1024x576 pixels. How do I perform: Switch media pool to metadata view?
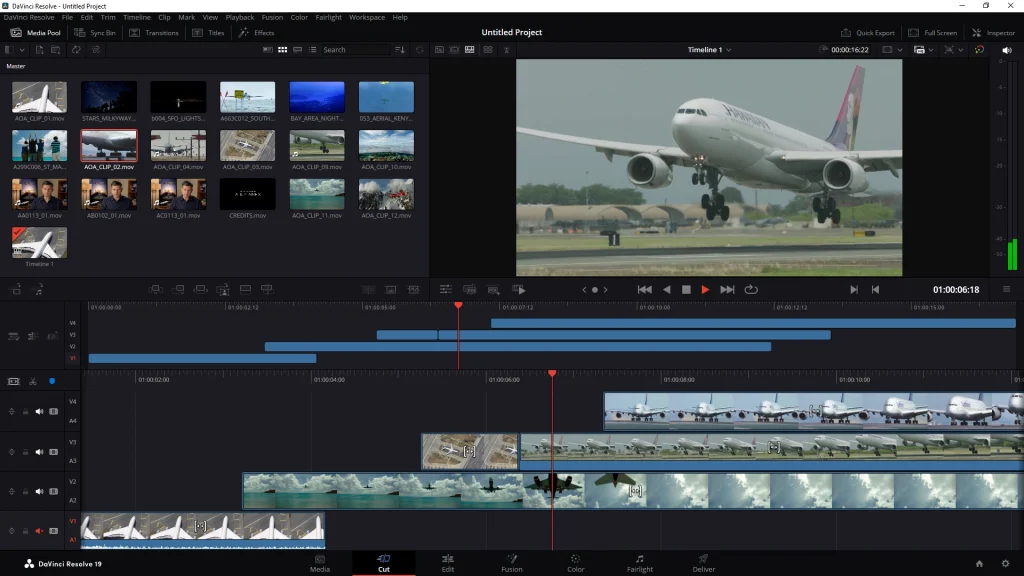[x=268, y=50]
